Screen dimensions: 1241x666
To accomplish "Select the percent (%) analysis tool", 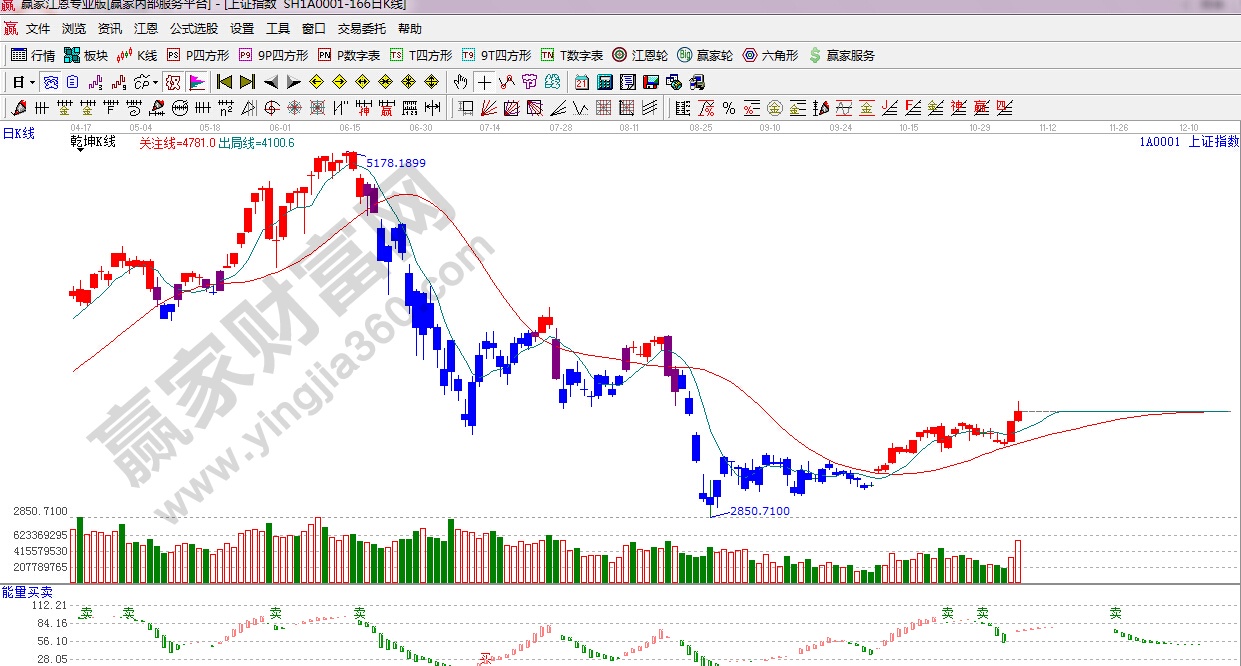I will (728, 108).
